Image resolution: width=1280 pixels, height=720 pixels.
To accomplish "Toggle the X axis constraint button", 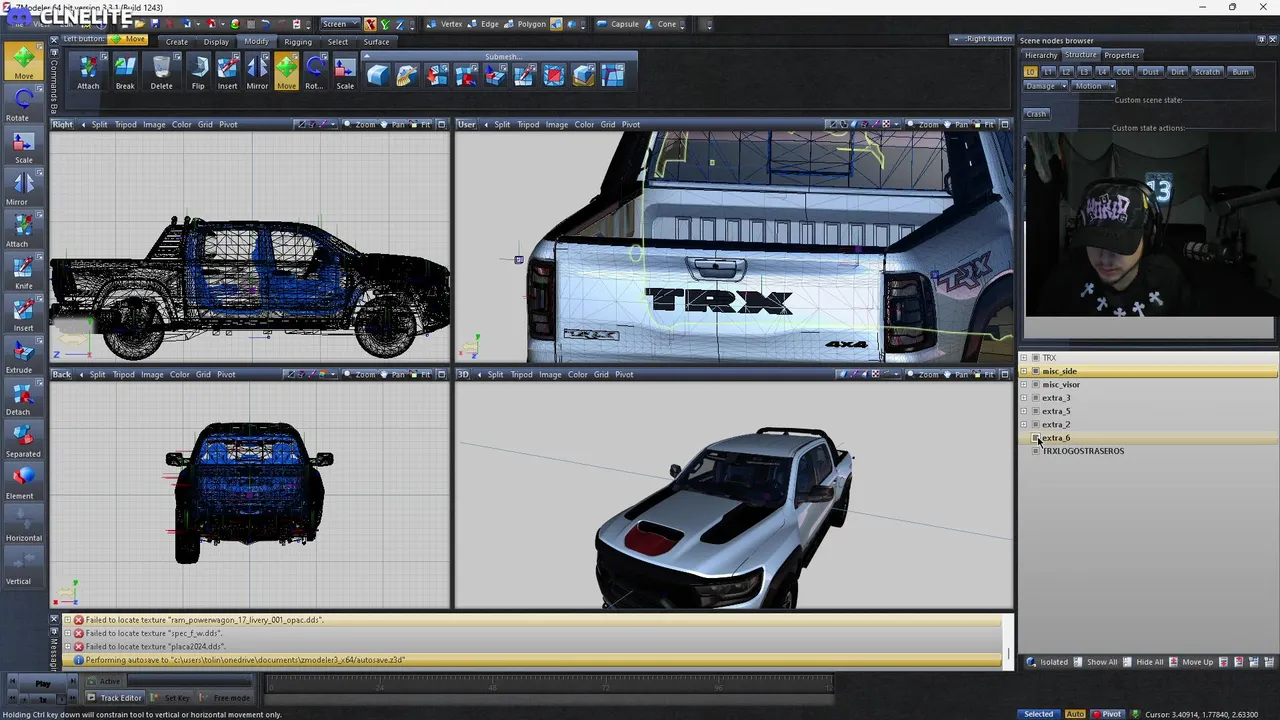I will (370, 24).
